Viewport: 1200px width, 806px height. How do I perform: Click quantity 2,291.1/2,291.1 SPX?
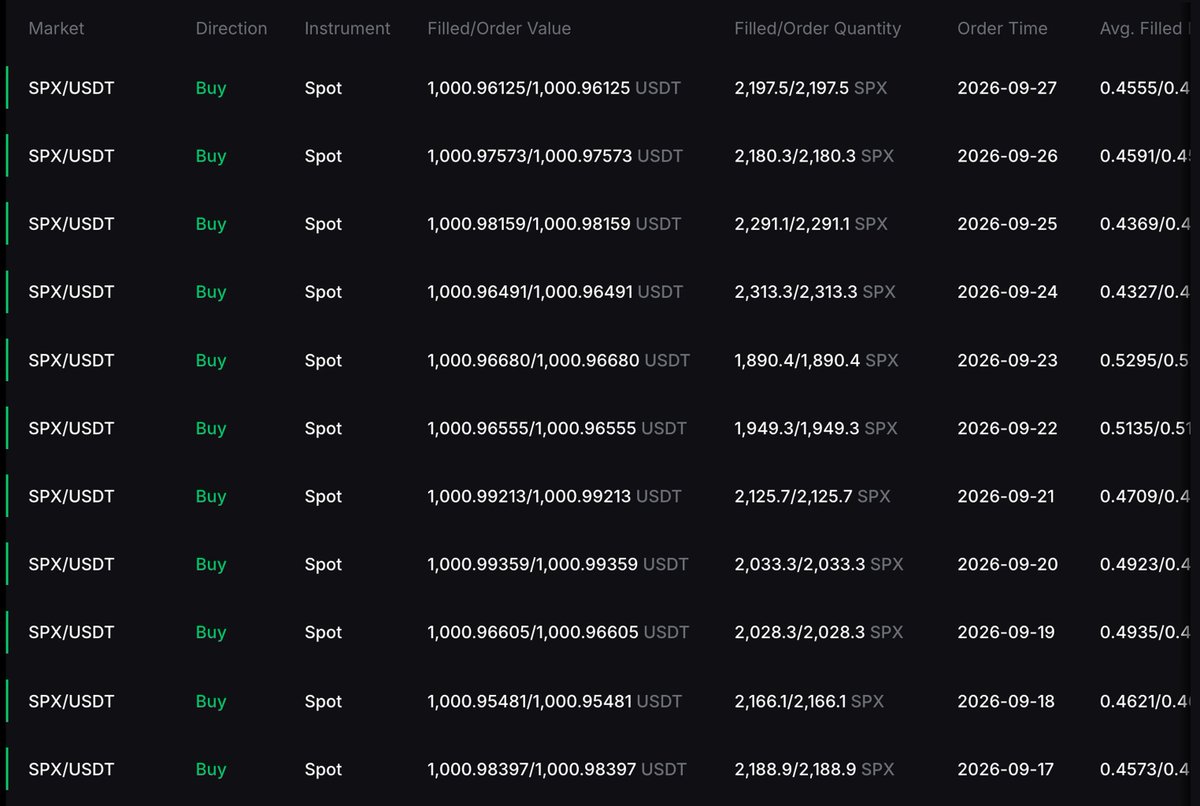[811, 224]
